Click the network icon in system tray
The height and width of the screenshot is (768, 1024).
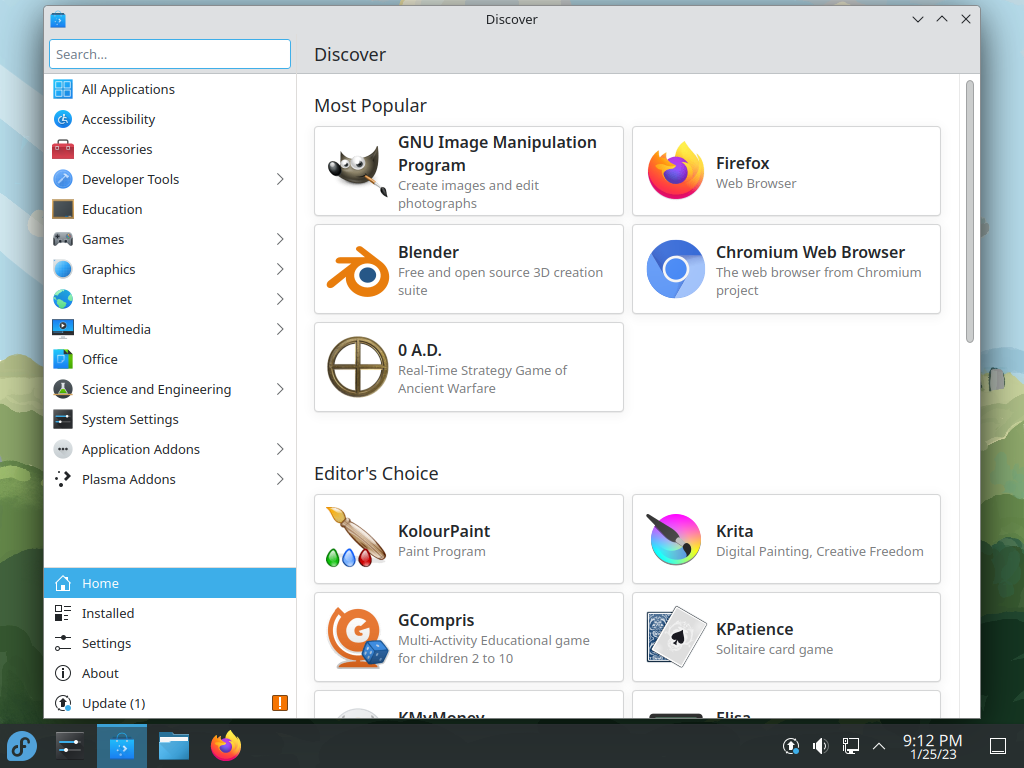(x=850, y=746)
